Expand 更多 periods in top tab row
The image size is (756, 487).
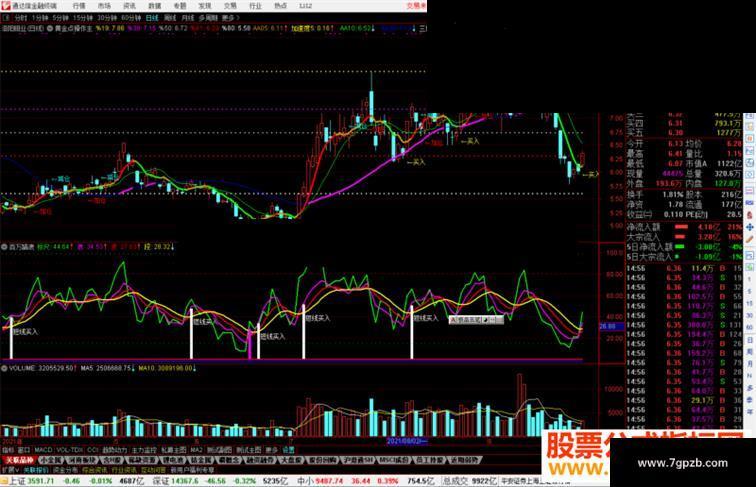(x=230, y=18)
